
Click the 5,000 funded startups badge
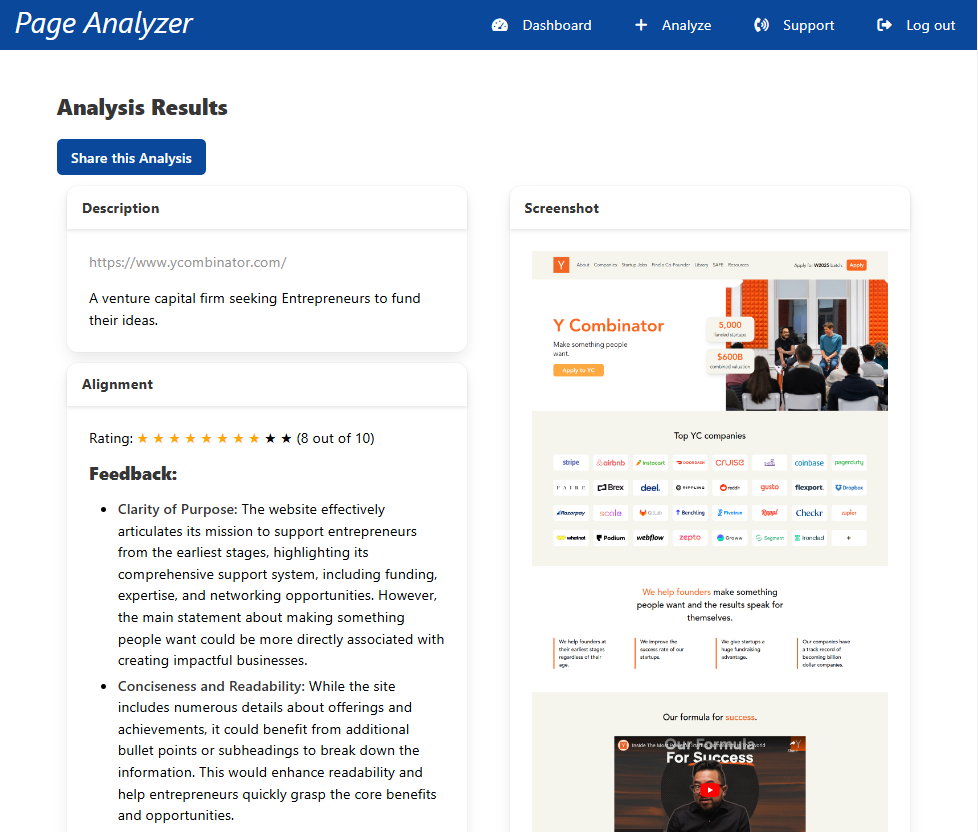coord(730,329)
